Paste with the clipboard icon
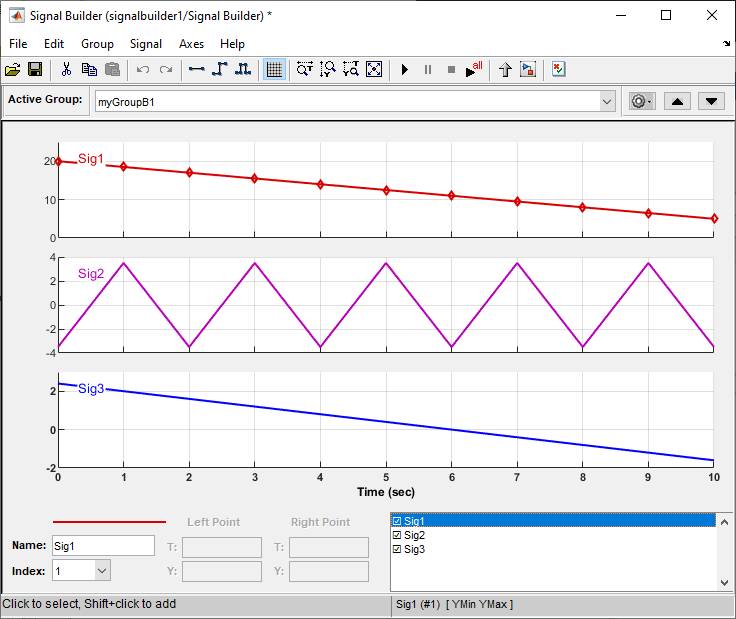This screenshot has height=619, width=736. pyautogui.click(x=112, y=70)
